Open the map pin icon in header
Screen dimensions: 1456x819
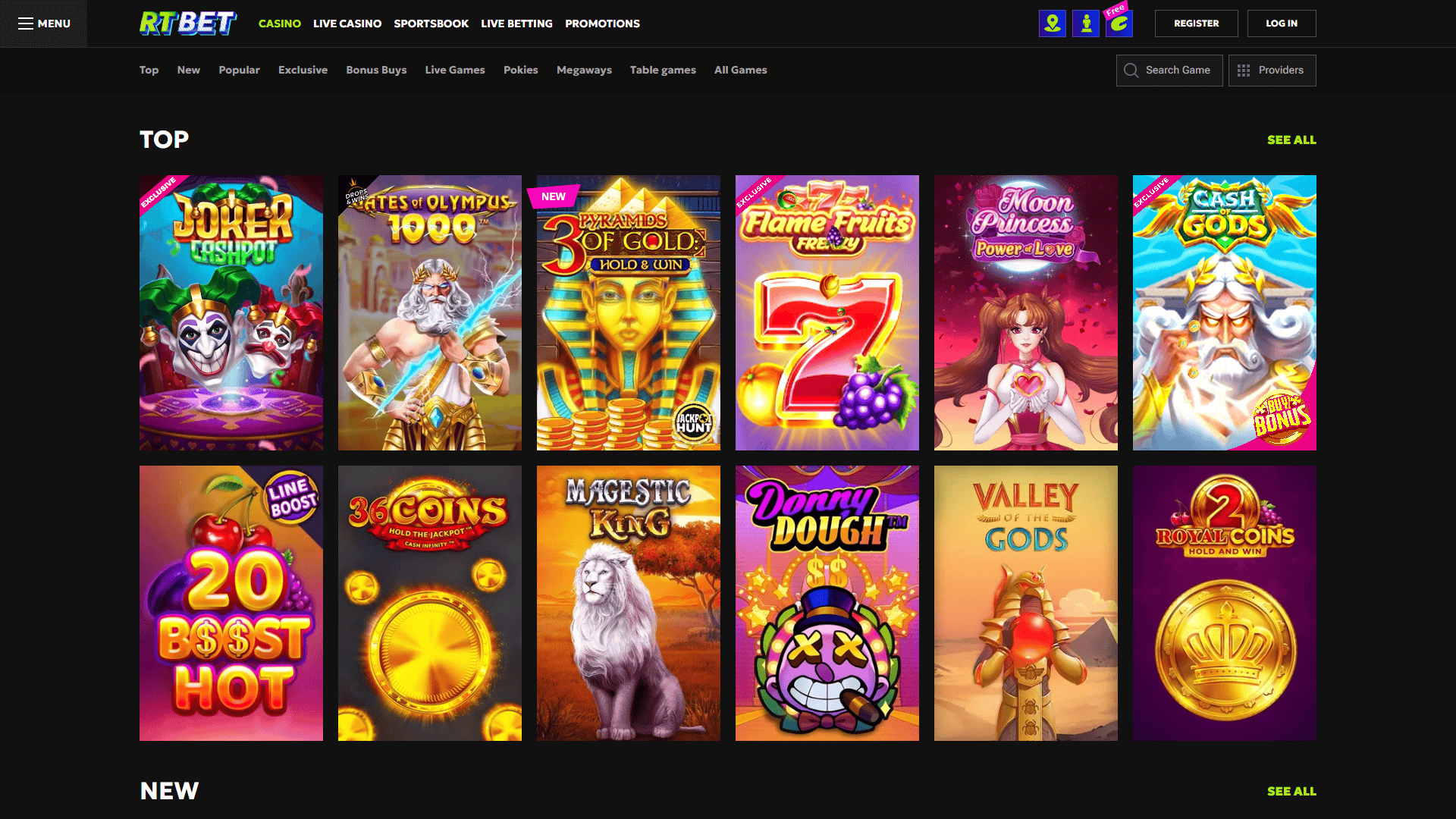pyautogui.click(x=1053, y=24)
